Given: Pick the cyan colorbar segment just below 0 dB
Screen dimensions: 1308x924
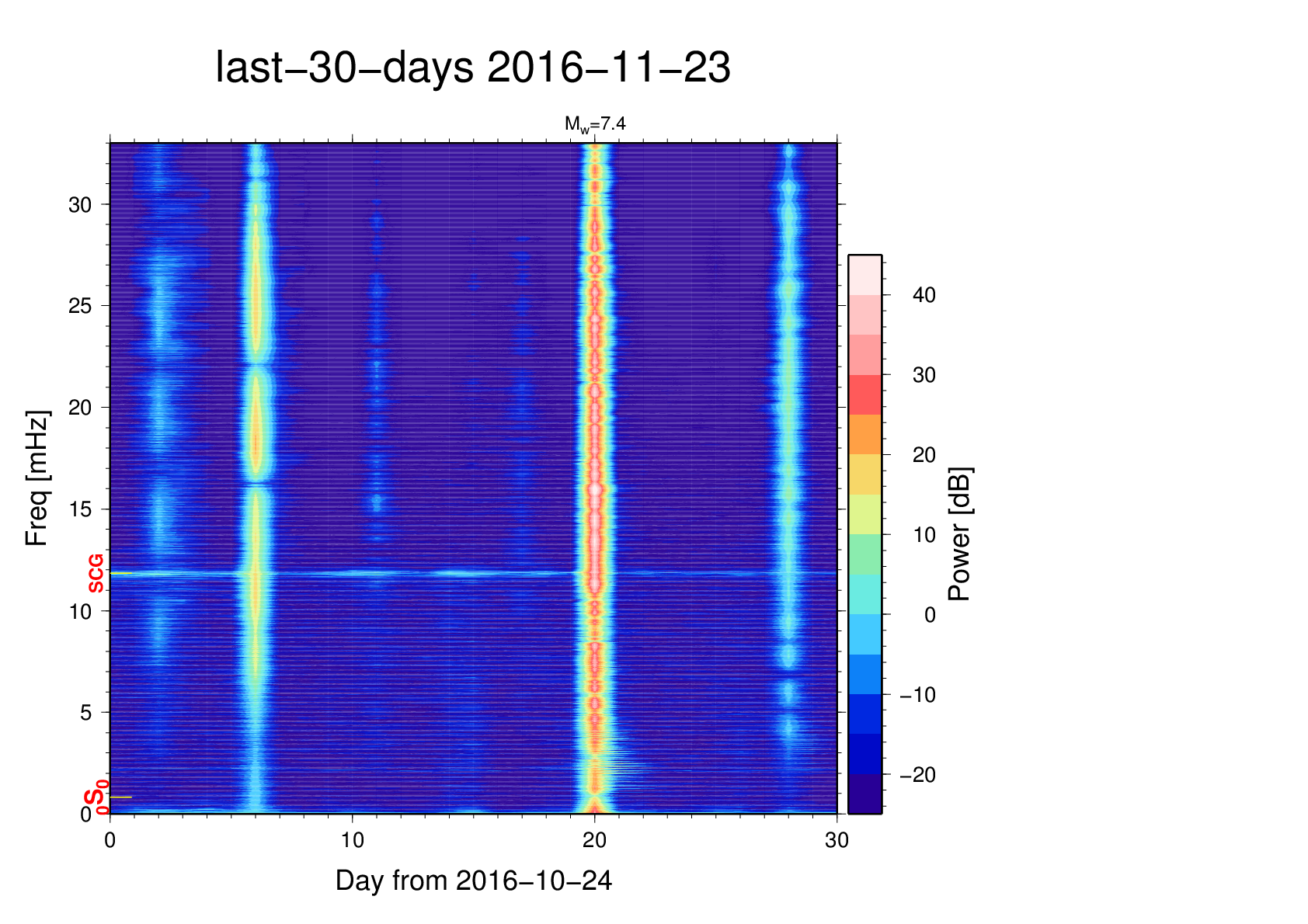Looking at the screenshot, I should [864, 634].
